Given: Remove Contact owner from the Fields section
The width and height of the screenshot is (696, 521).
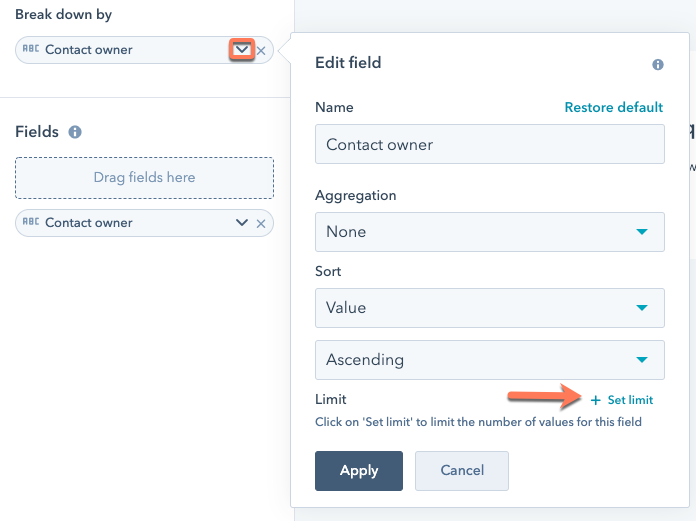Looking at the screenshot, I should (x=261, y=224).
